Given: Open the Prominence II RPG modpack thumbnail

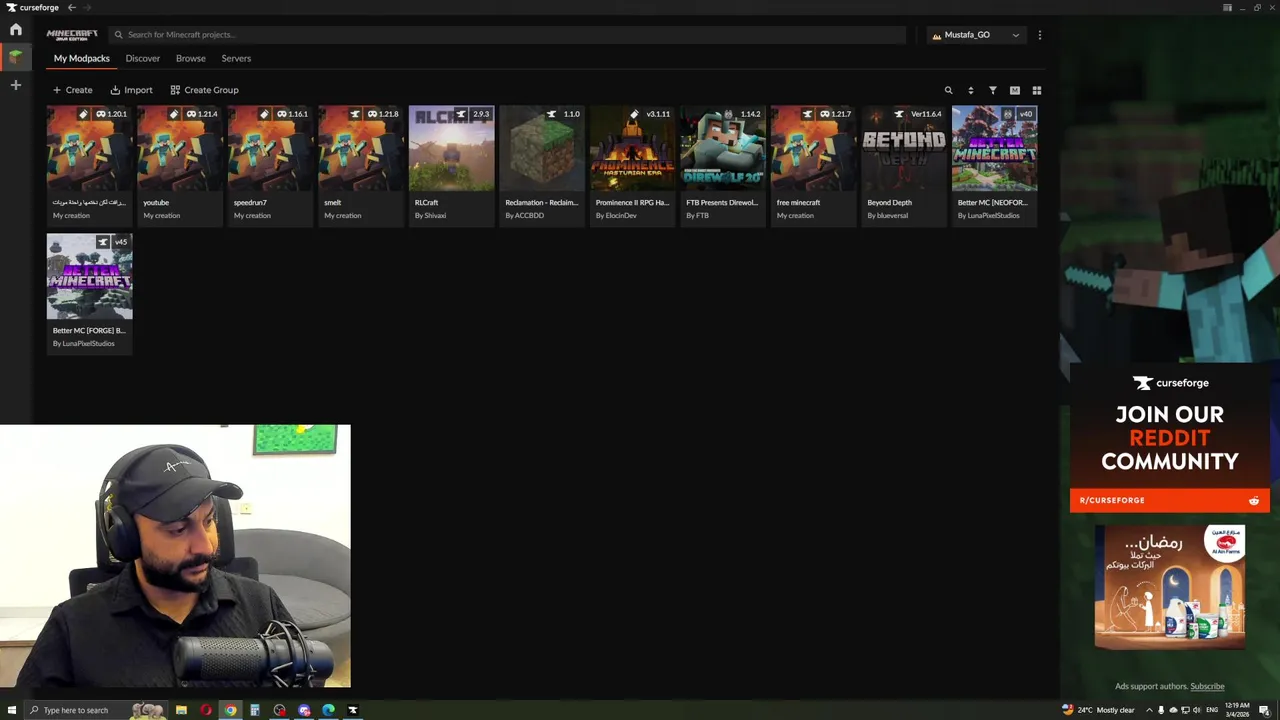Looking at the screenshot, I should point(632,149).
